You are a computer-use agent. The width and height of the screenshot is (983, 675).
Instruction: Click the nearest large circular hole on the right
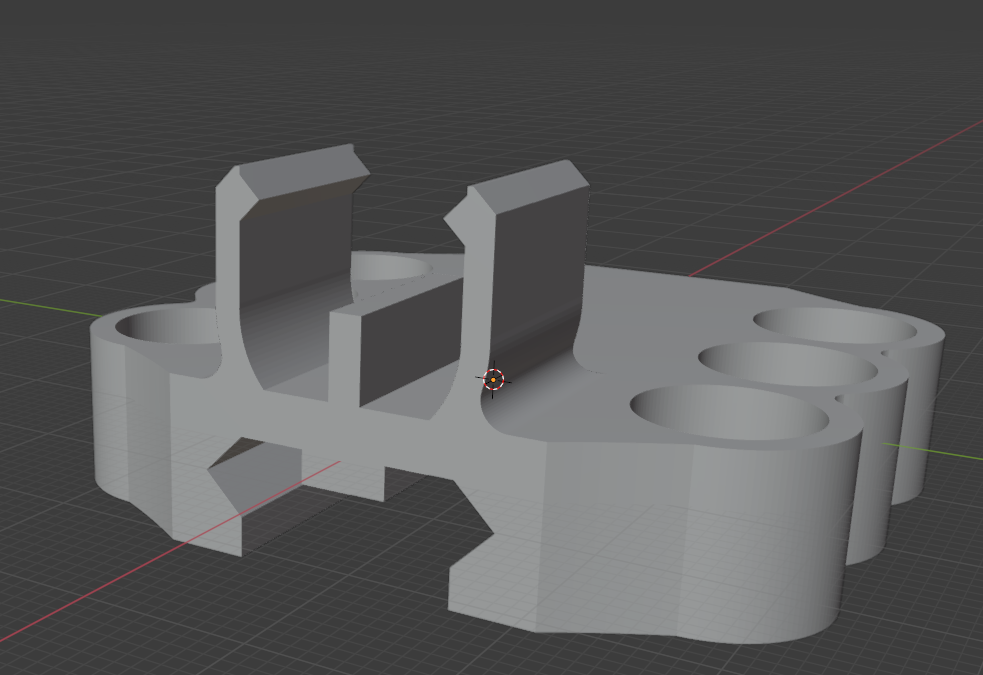point(729,413)
